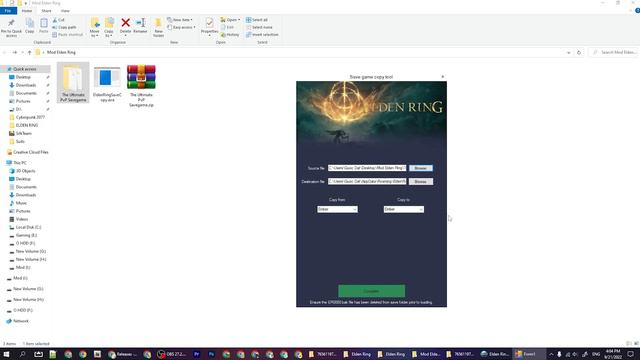Open Videos under This PC
Screen dimensions: 640x360
click(22, 219)
